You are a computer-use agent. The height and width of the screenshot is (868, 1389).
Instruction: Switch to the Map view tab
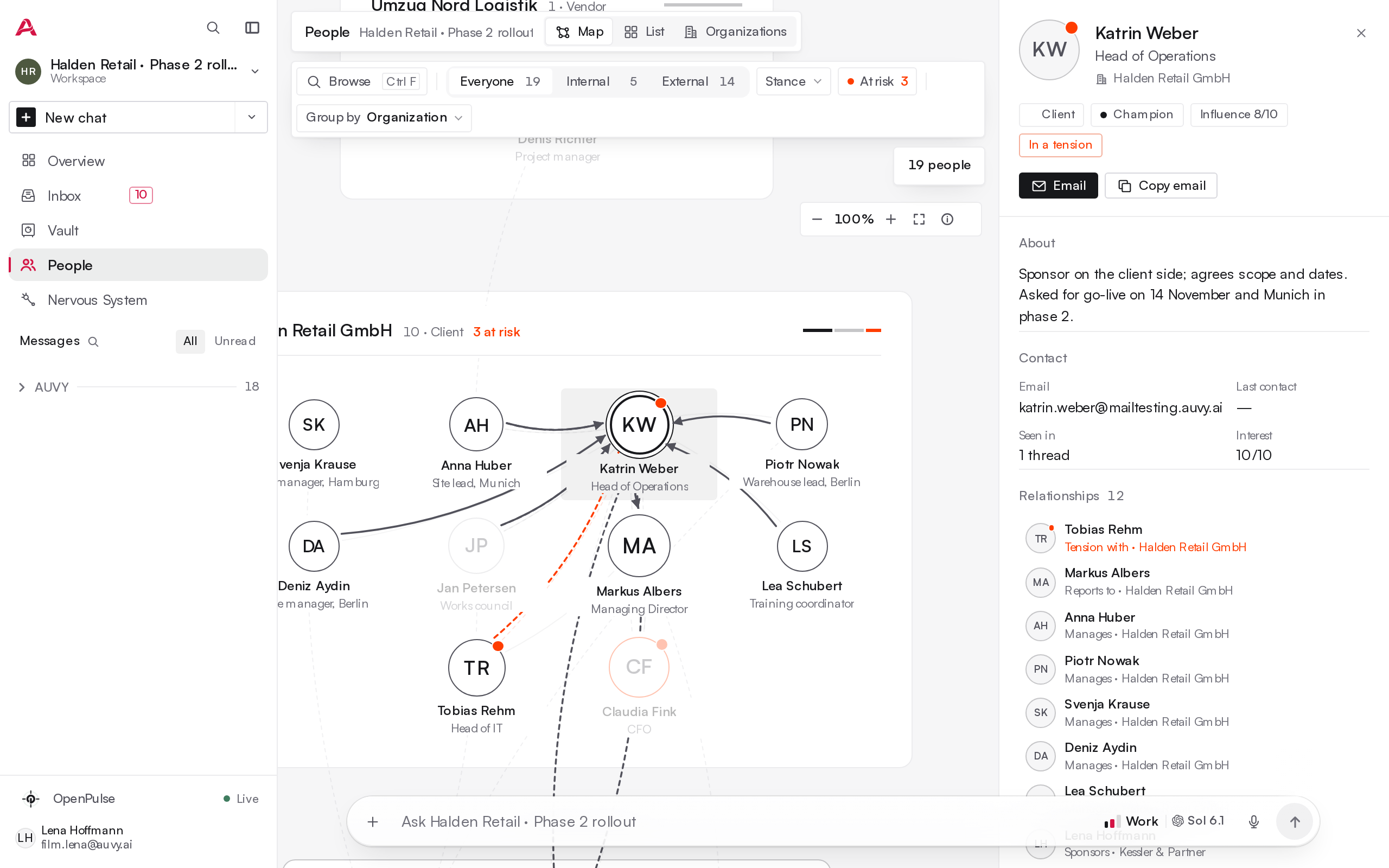tap(579, 31)
